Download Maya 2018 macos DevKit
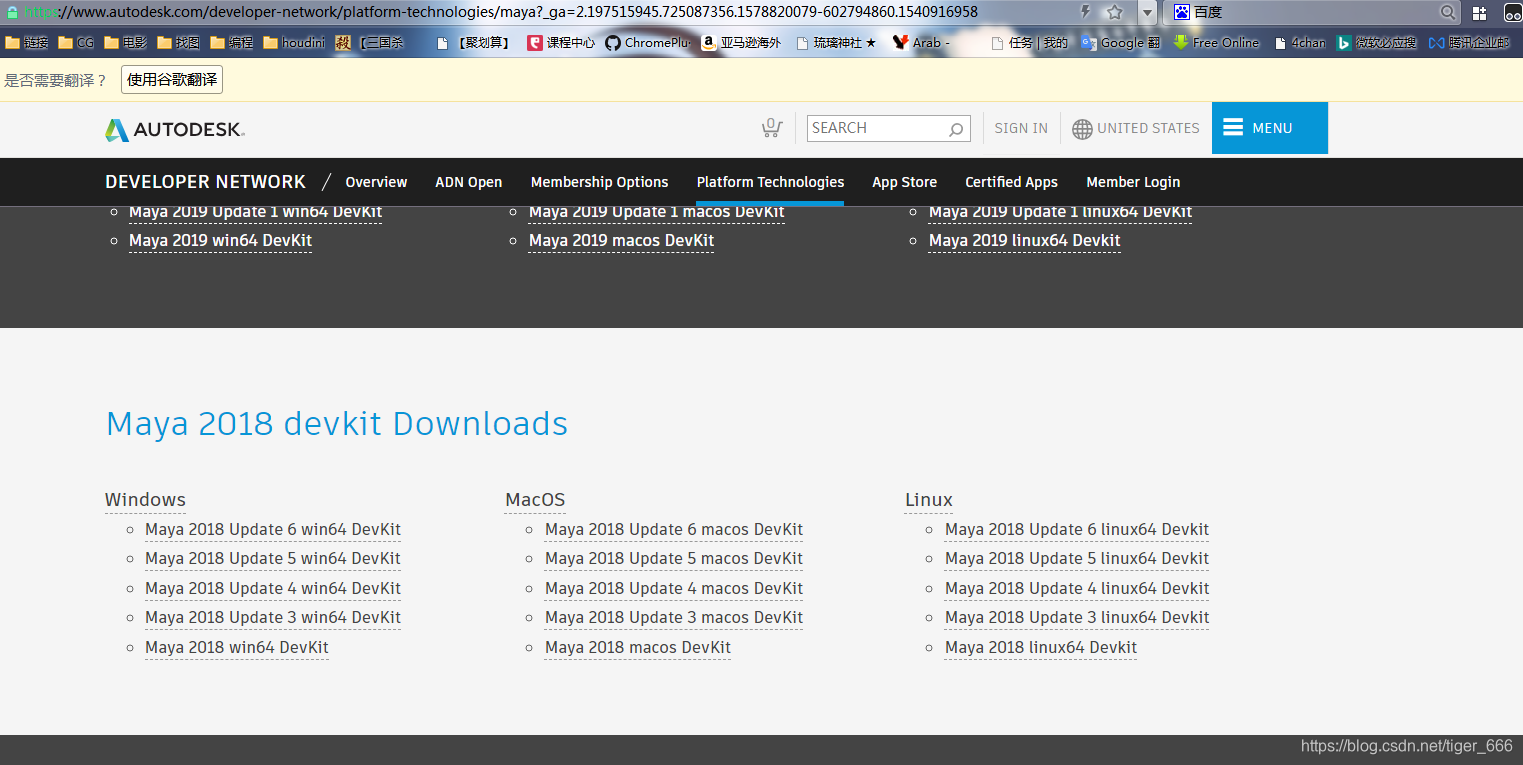The width and height of the screenshot is (1523, 765). 638,648
